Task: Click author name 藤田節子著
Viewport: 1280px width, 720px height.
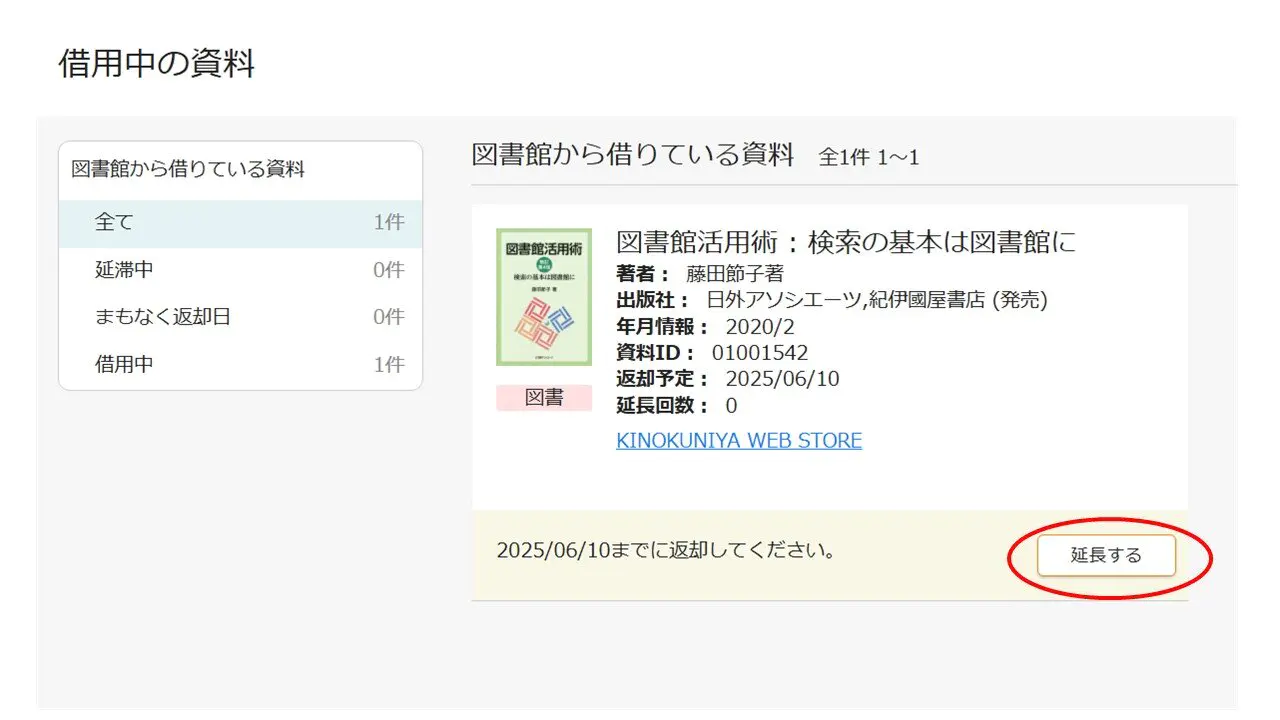Action: (735, 274)
